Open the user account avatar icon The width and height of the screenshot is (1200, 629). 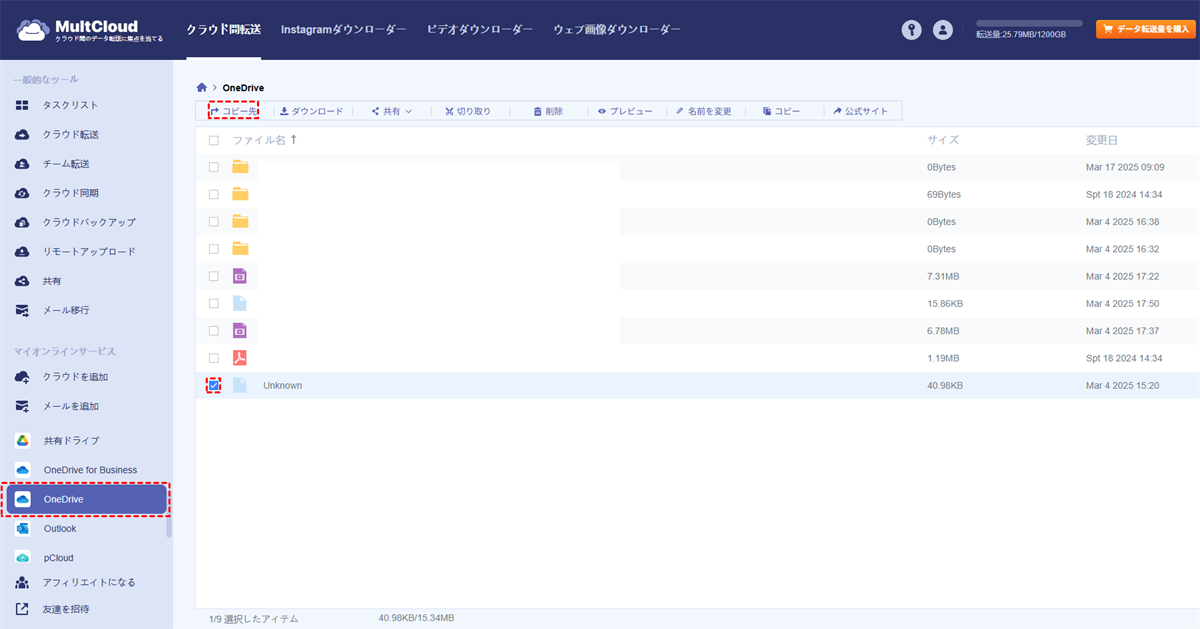coord(942,30)
